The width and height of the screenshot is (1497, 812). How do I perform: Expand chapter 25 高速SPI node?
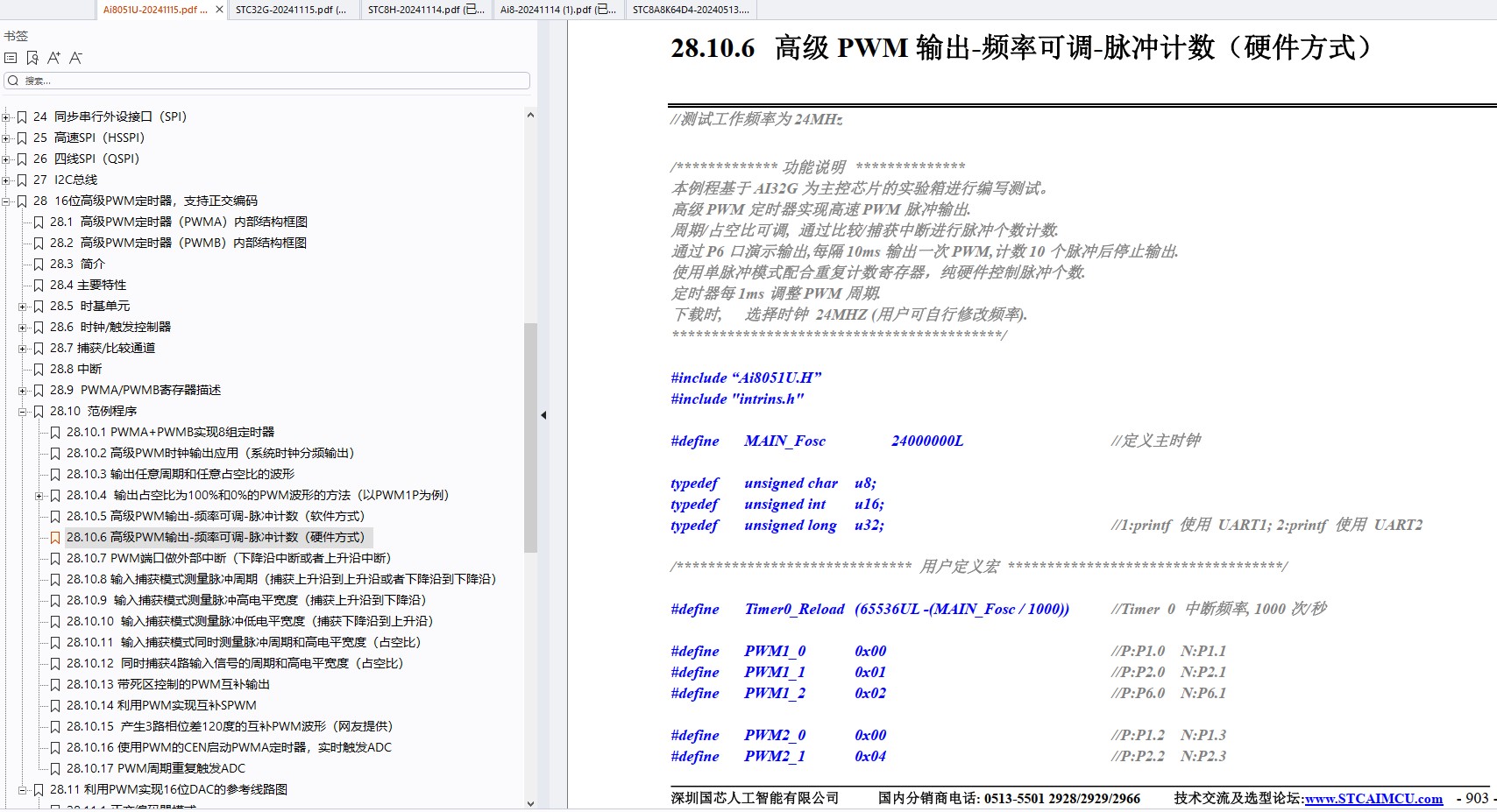6,138
